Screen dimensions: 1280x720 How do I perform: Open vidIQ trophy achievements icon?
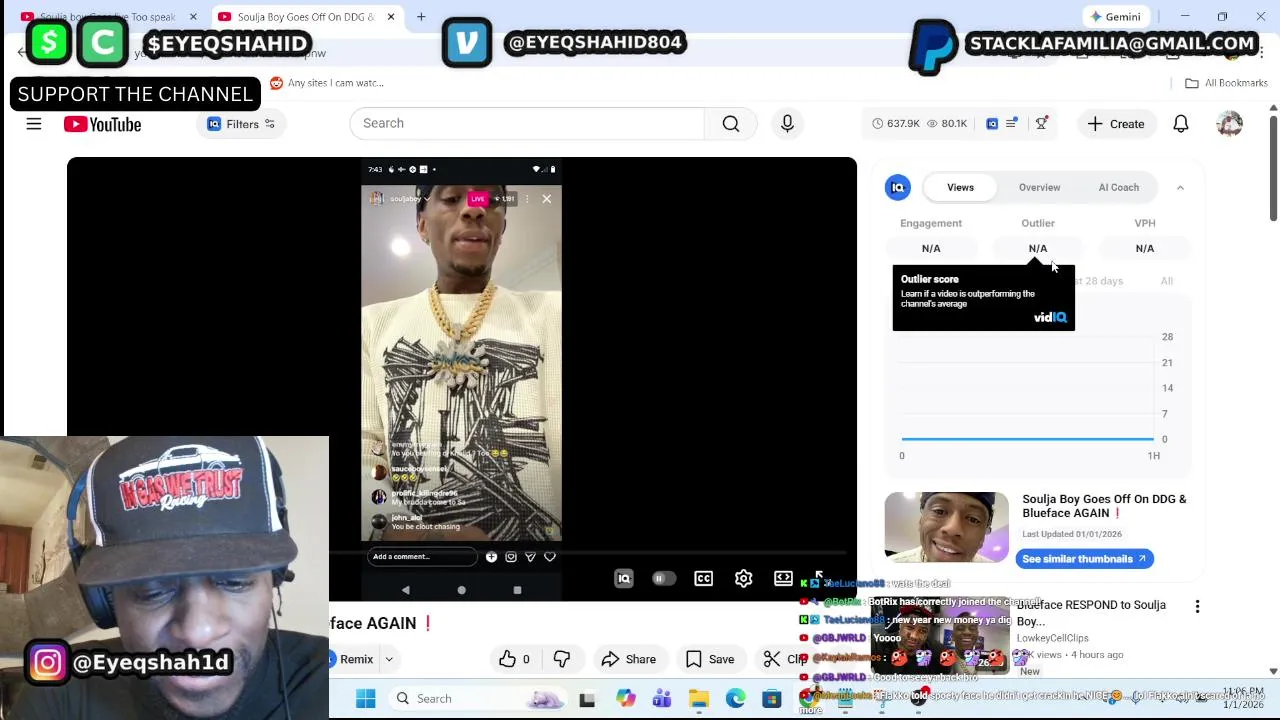point(1041,124)
